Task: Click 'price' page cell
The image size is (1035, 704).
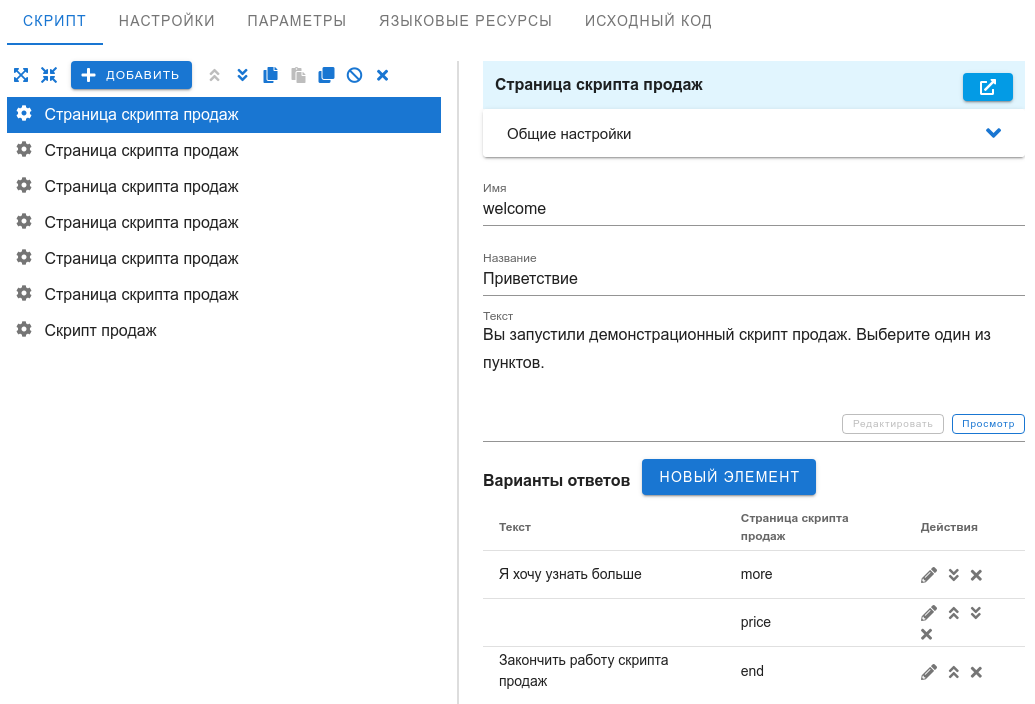Action: [x=756, y=622]
